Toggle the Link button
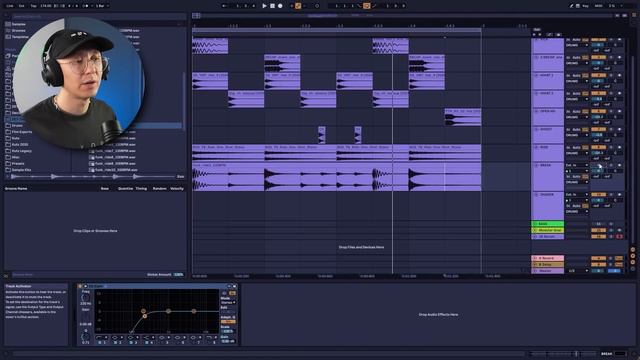 click(x=10, y=6)
